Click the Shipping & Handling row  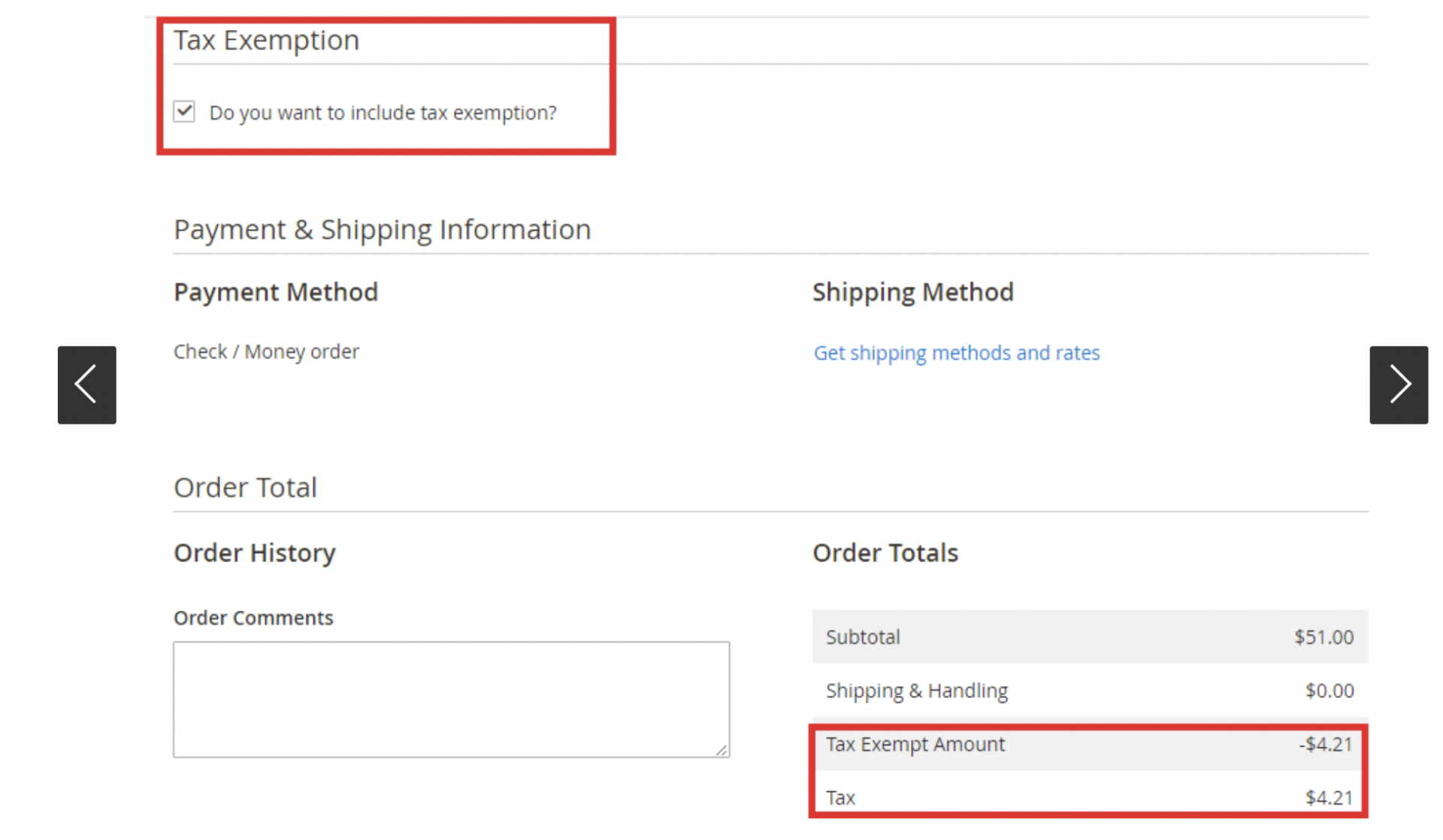1089,690
